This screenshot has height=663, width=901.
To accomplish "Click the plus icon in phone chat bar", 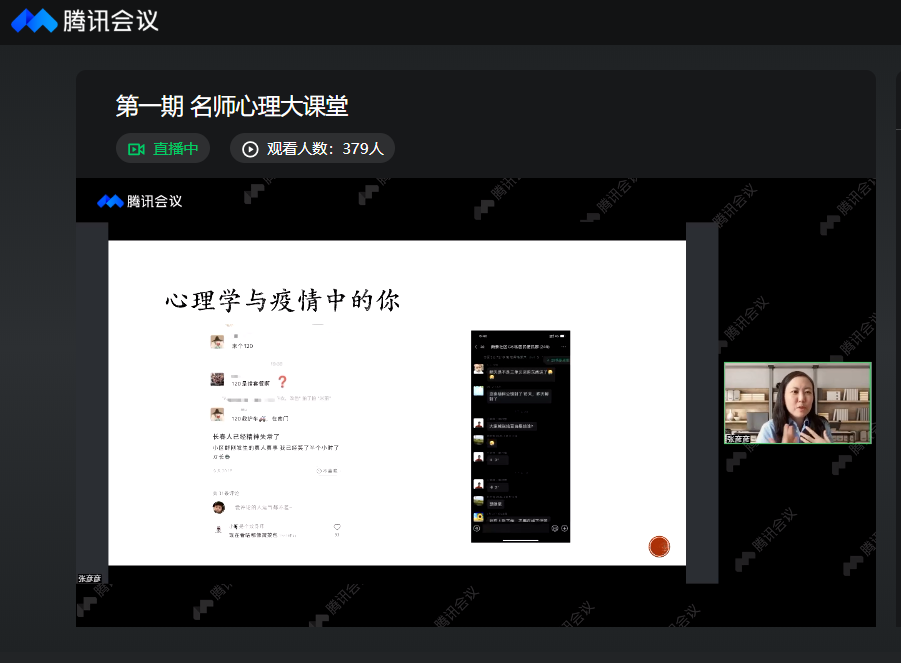I will (564, 528).
